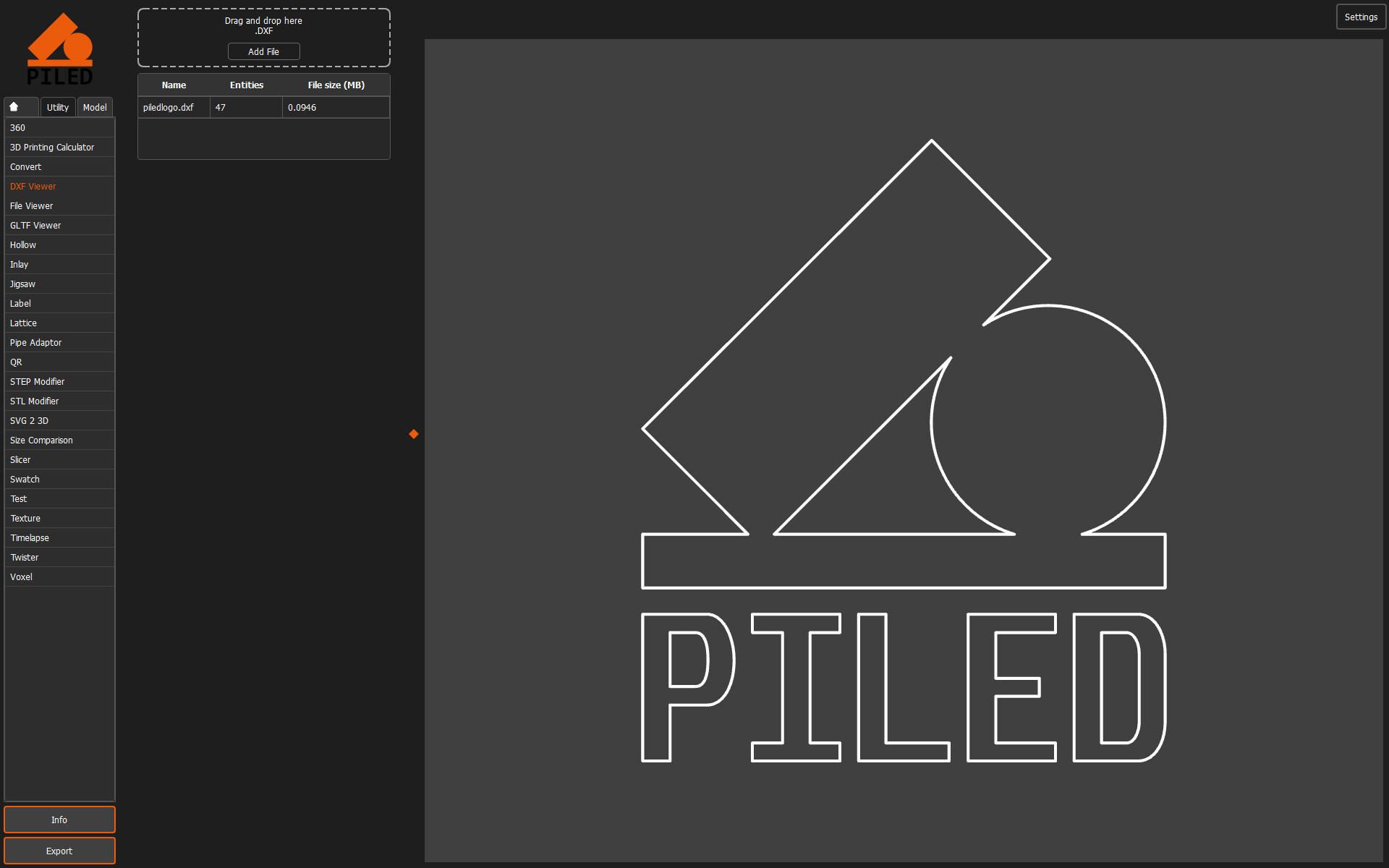Click the file size value 0.0946

pos(336,107)
